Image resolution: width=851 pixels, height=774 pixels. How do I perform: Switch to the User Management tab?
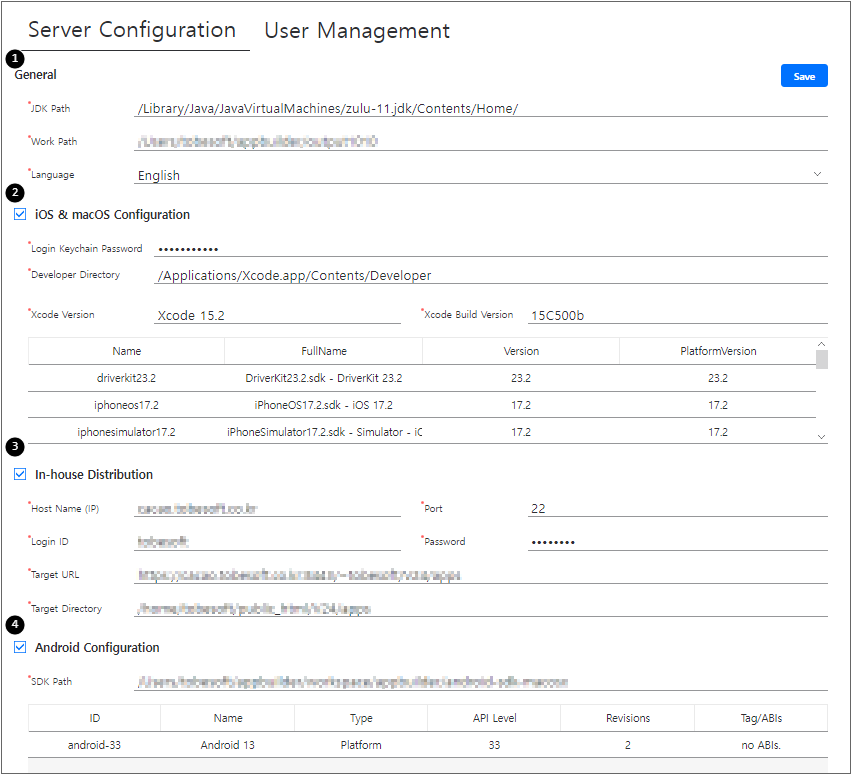click(356, 31)
